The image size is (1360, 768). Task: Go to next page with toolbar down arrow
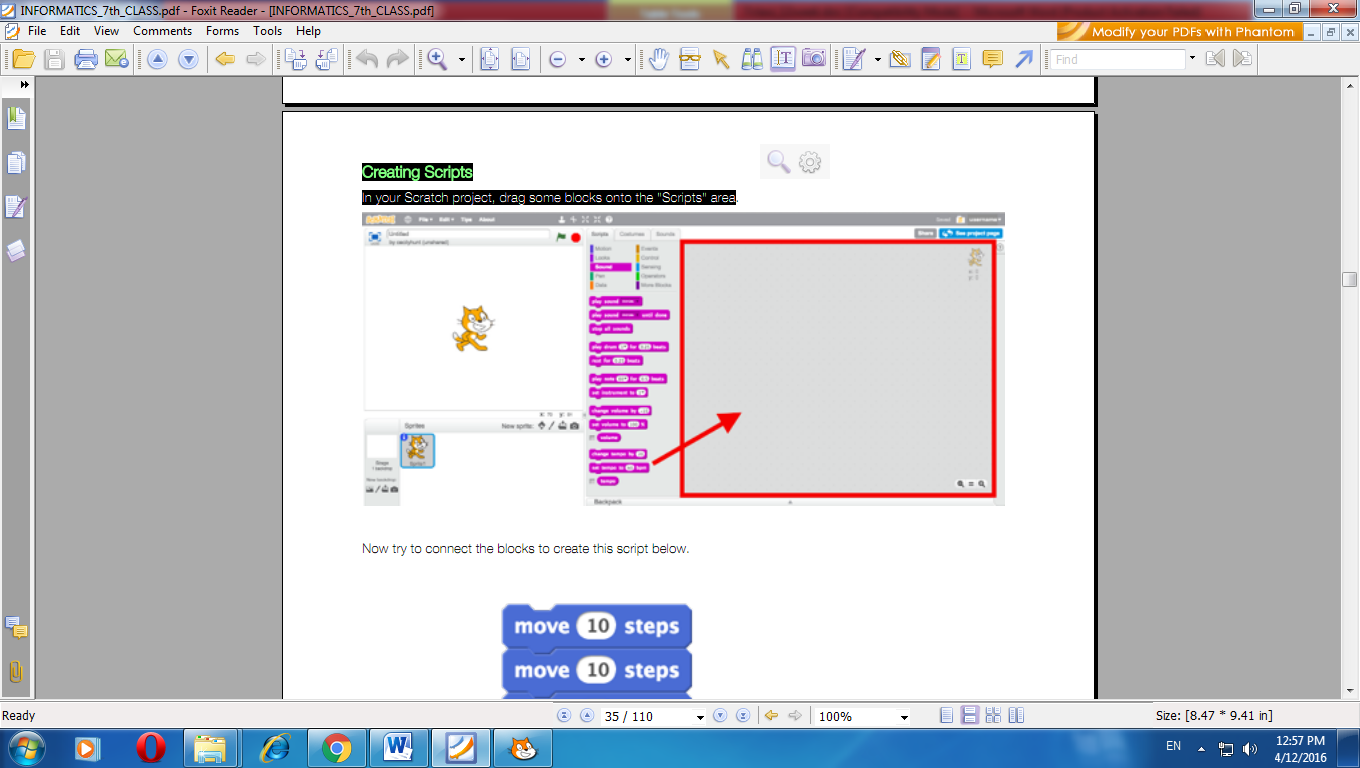188,59
